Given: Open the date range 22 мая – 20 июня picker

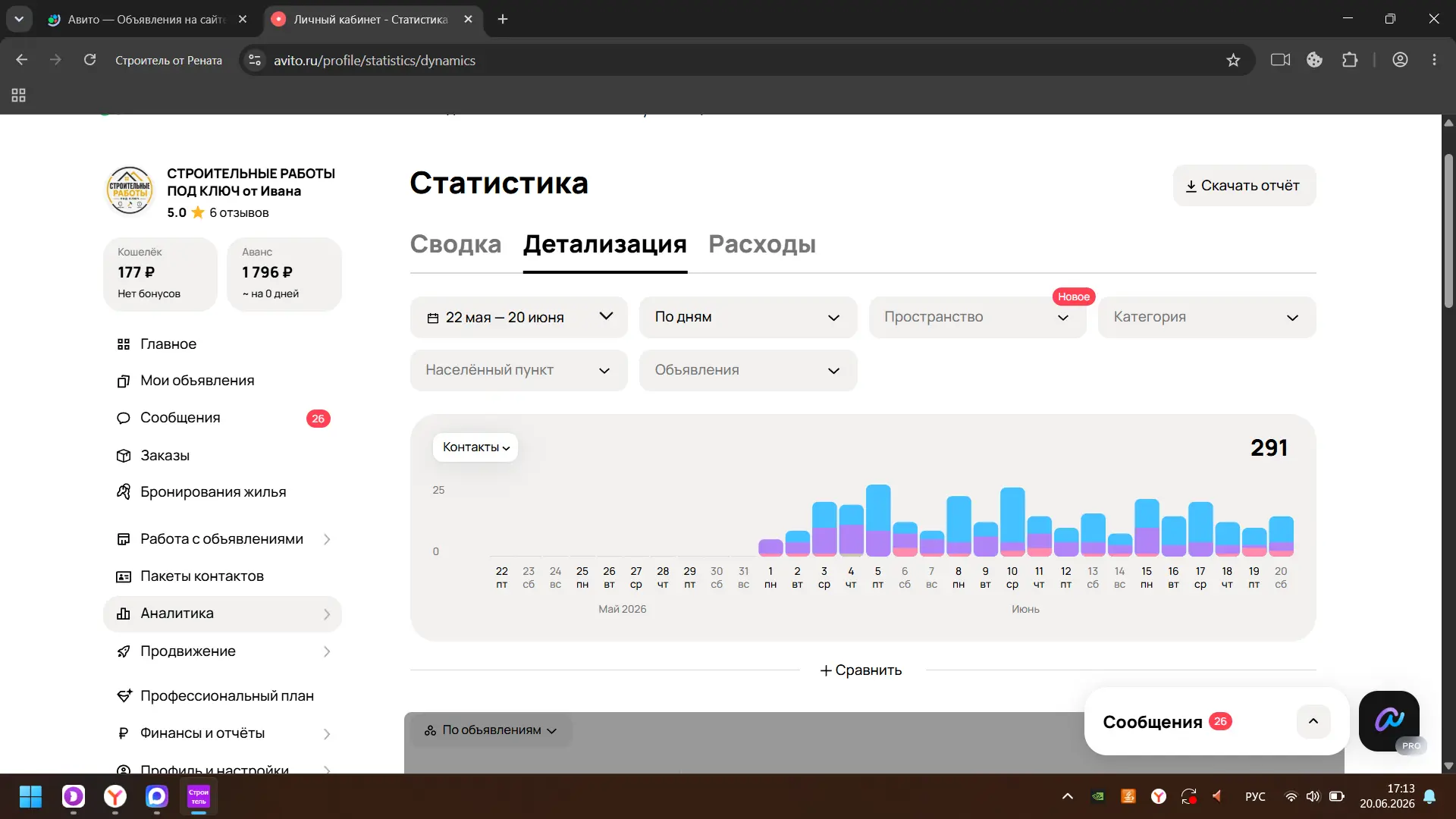Looking at the screenshot, I should point(519,317).
